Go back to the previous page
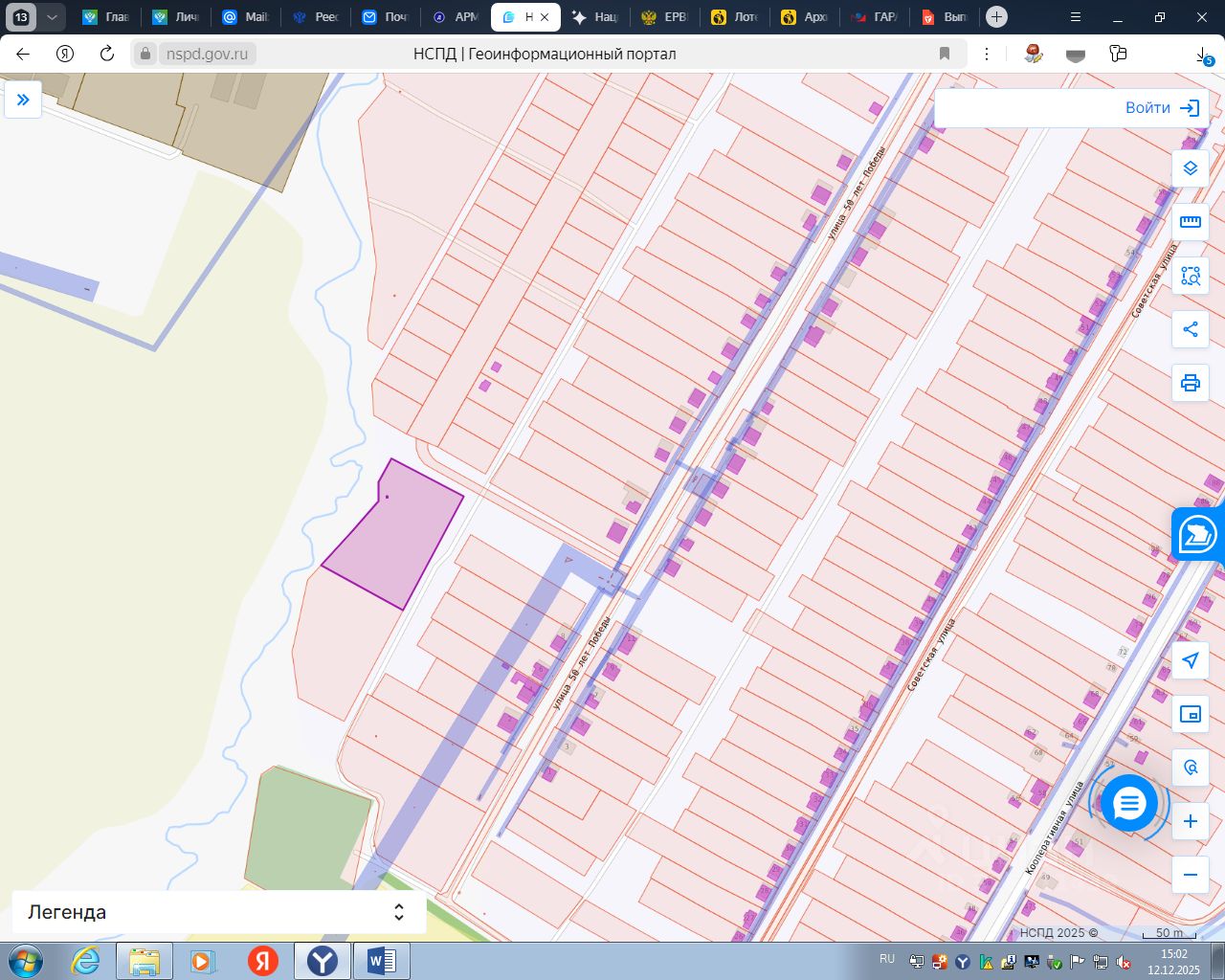Screen dimensions: 1225x980 pyautogui.click(x=23, y=54)
